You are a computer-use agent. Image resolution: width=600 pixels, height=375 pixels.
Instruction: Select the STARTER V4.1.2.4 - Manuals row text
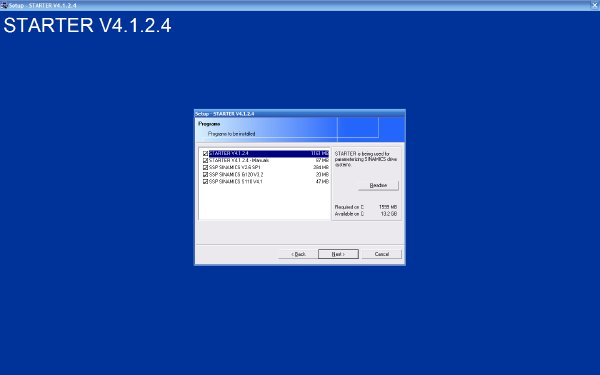(x=239, y=160)
